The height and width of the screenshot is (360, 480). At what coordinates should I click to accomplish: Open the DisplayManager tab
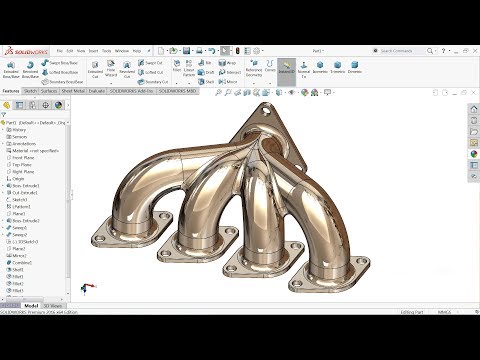click(x=58, y=105)
